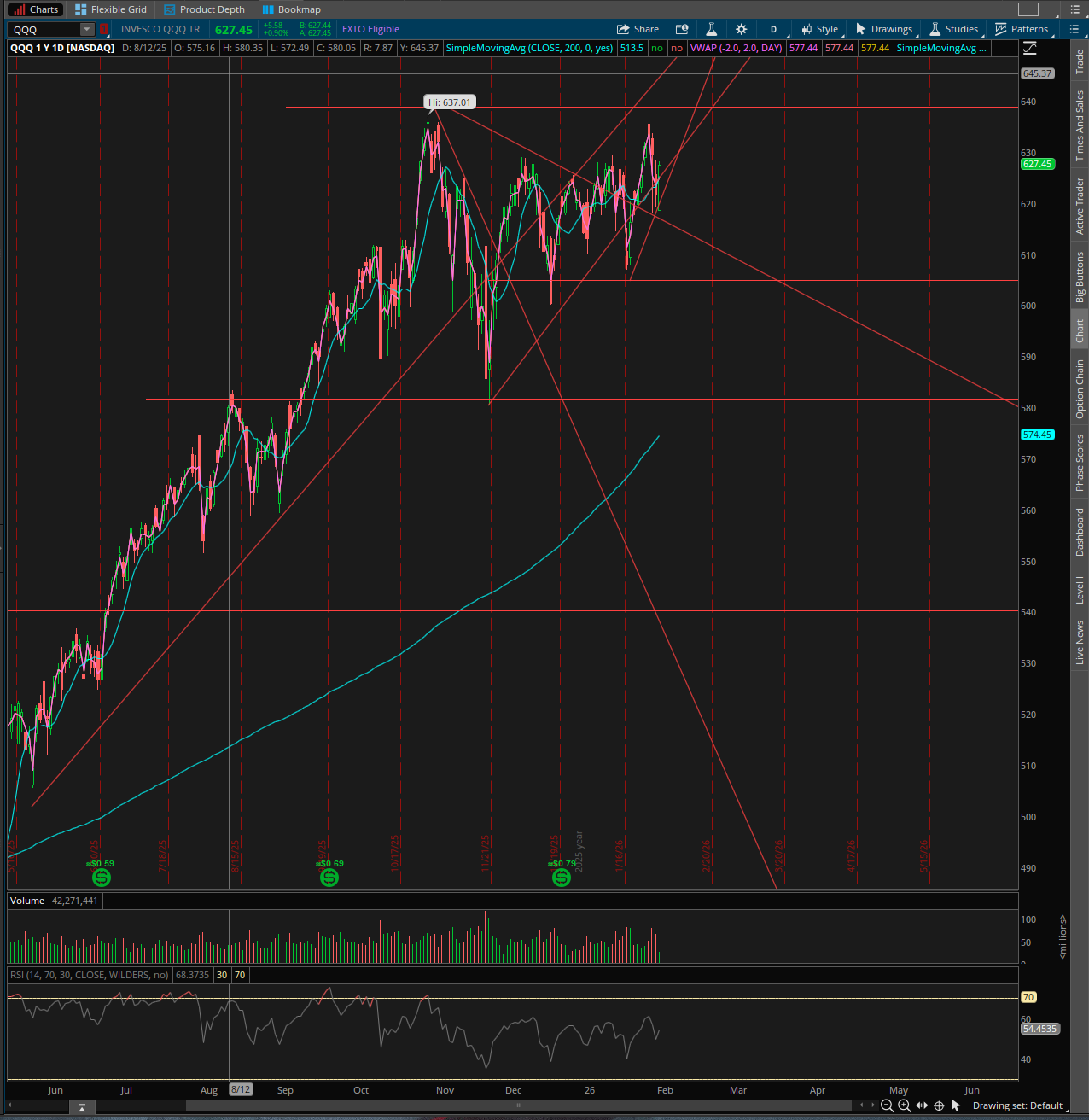Click the collapse up-arrow button at bottom left
This screenshot has height=1120, width=1089.
tap(81, 1107)
